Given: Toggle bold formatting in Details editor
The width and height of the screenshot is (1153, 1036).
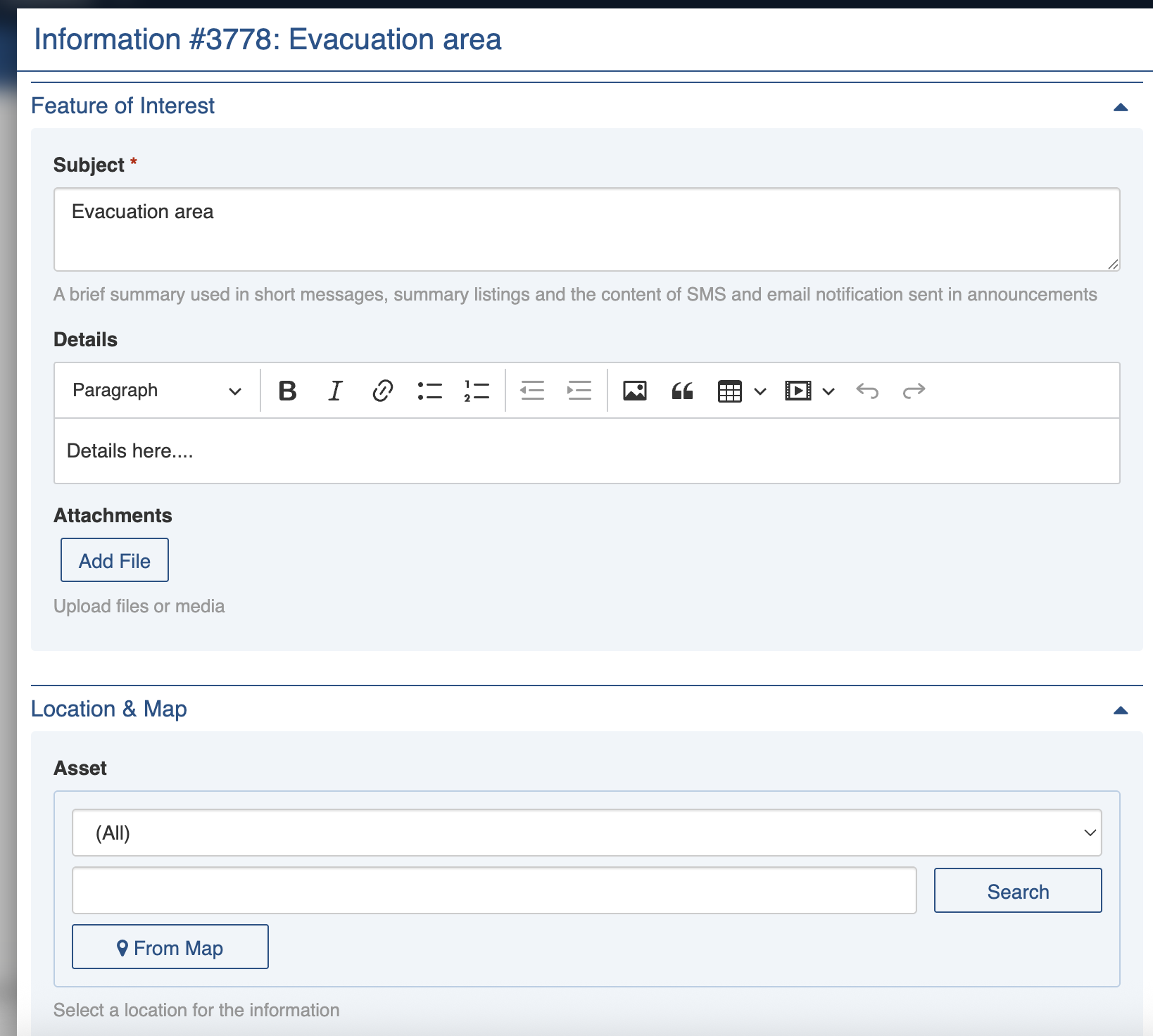Looking at the screenshot, I should [x=287, y=391].
